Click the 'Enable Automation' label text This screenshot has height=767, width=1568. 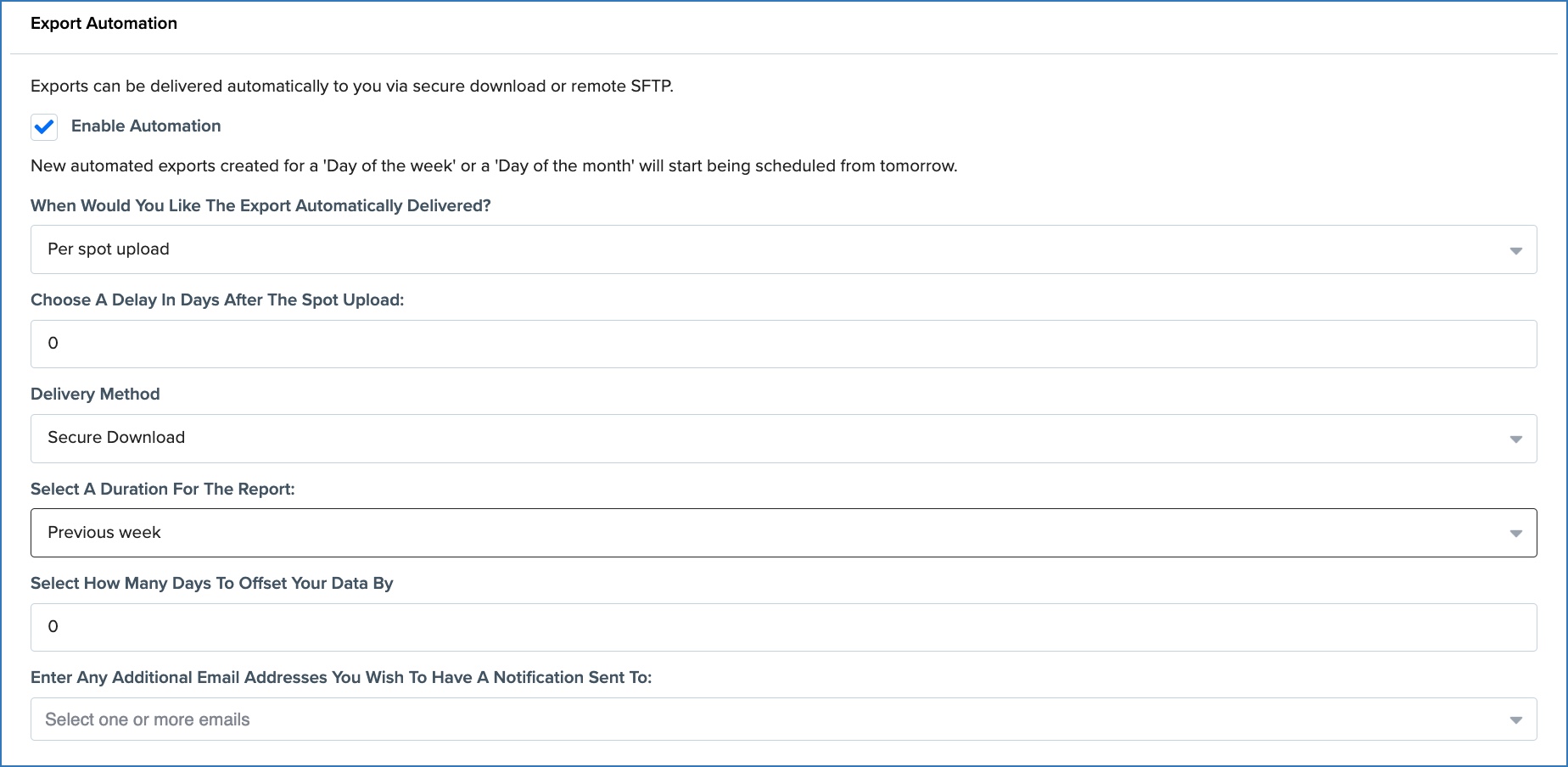pos(146,126)
